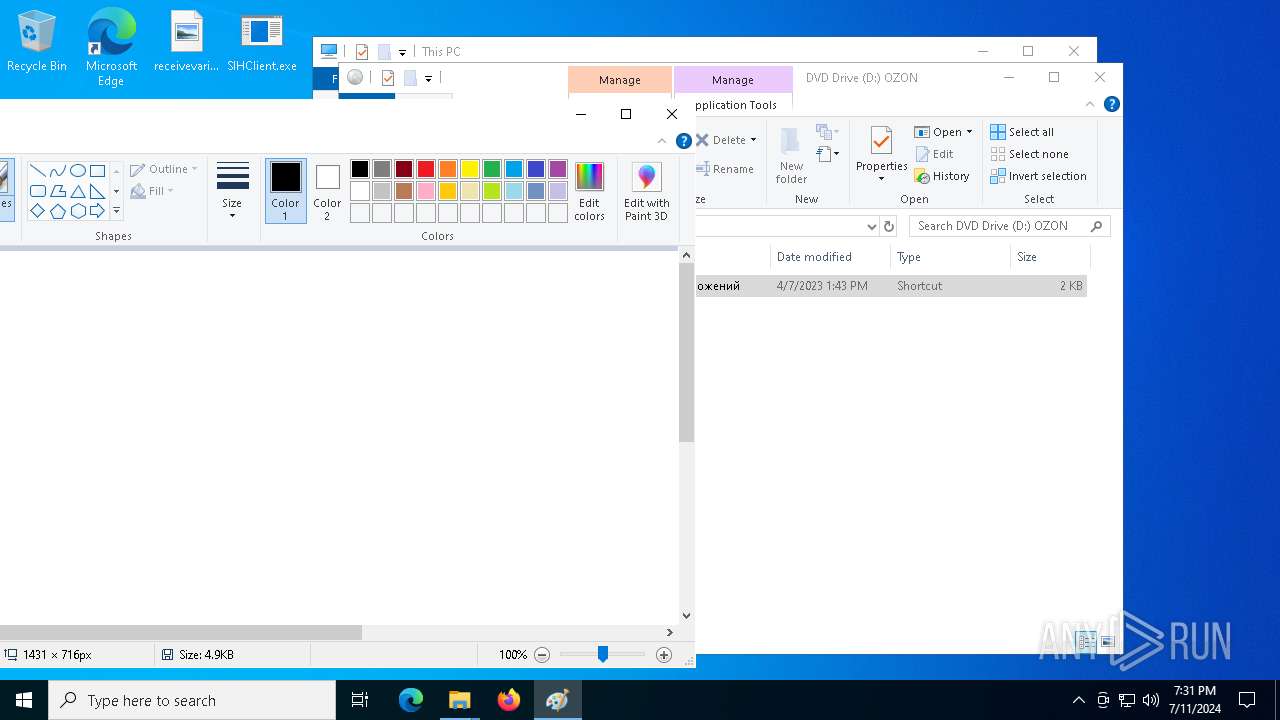The width and height of the screenshot is (1280, 720).
Task: Open the Delete dropdown arrow in Explorer
Action: click(x=753, y=140)
